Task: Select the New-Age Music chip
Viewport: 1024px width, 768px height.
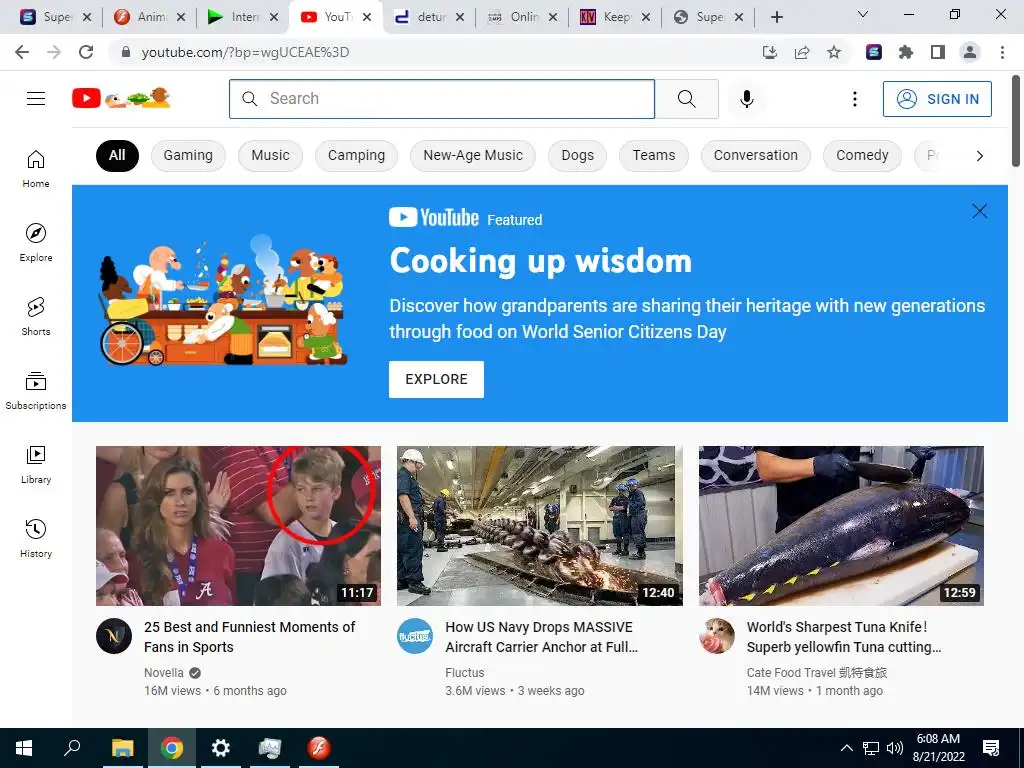Action: coord(473,155)
